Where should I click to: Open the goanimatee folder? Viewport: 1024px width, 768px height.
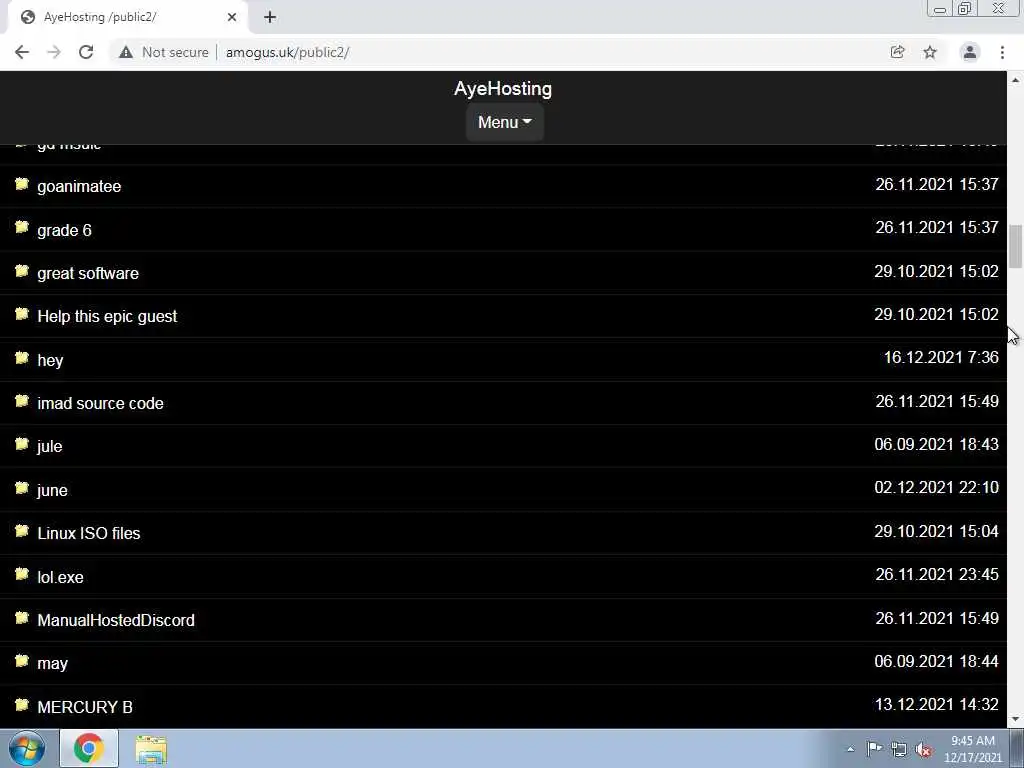click(x=79, y=187)
